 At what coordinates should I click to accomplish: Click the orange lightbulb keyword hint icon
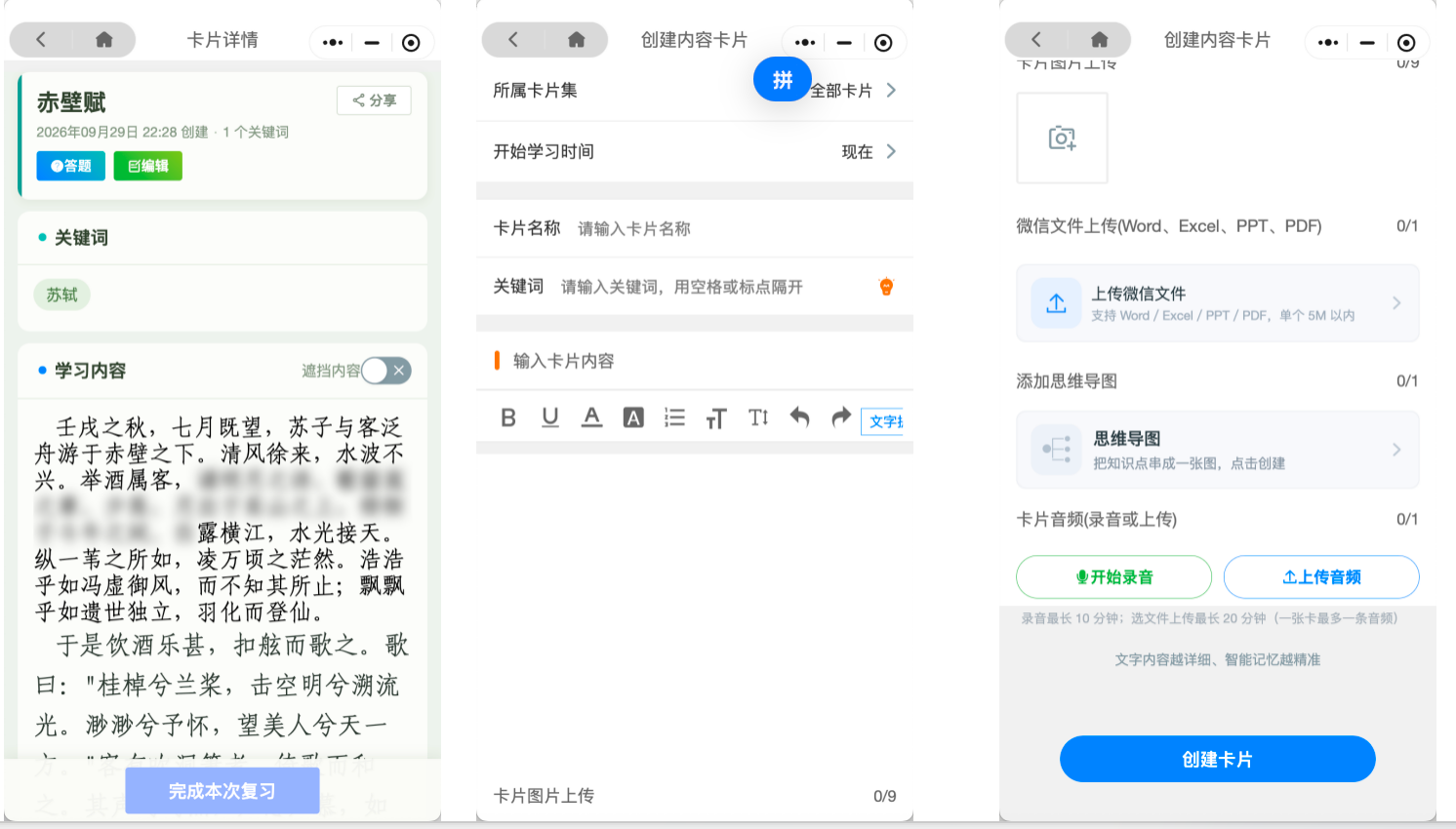point(886,287)
